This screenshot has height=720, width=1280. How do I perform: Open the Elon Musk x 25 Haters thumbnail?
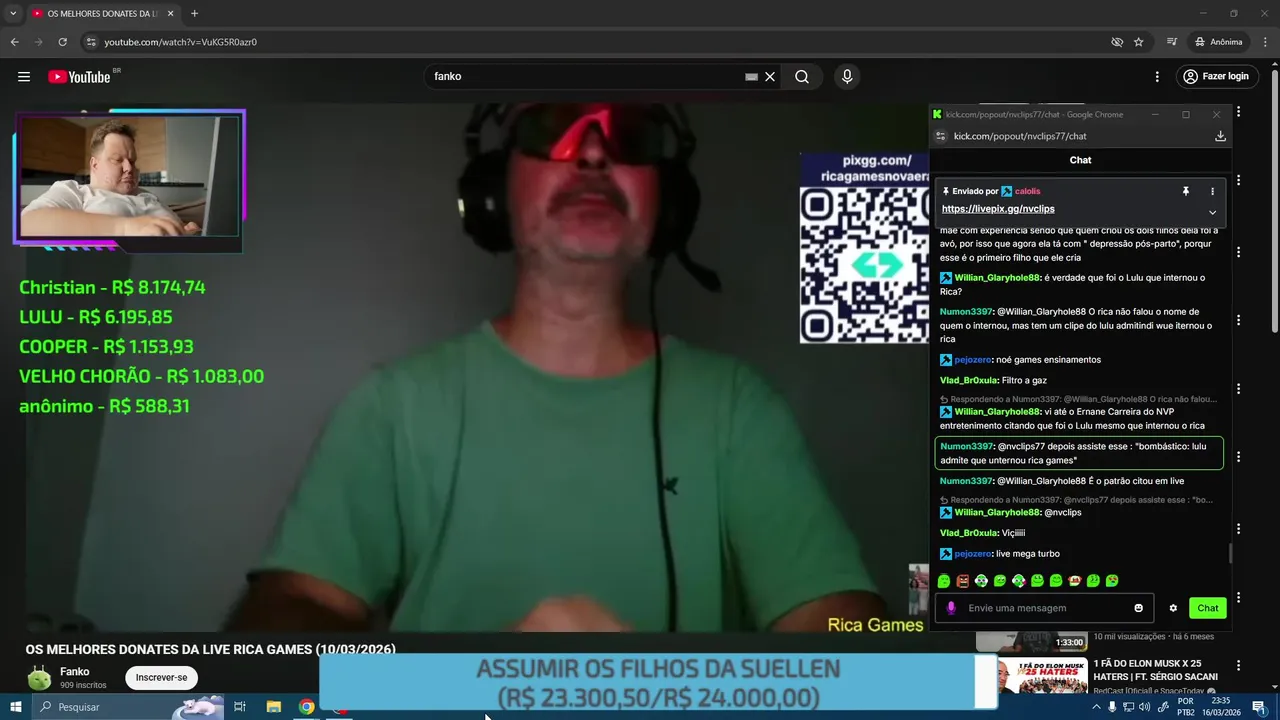click(1041, 677)
